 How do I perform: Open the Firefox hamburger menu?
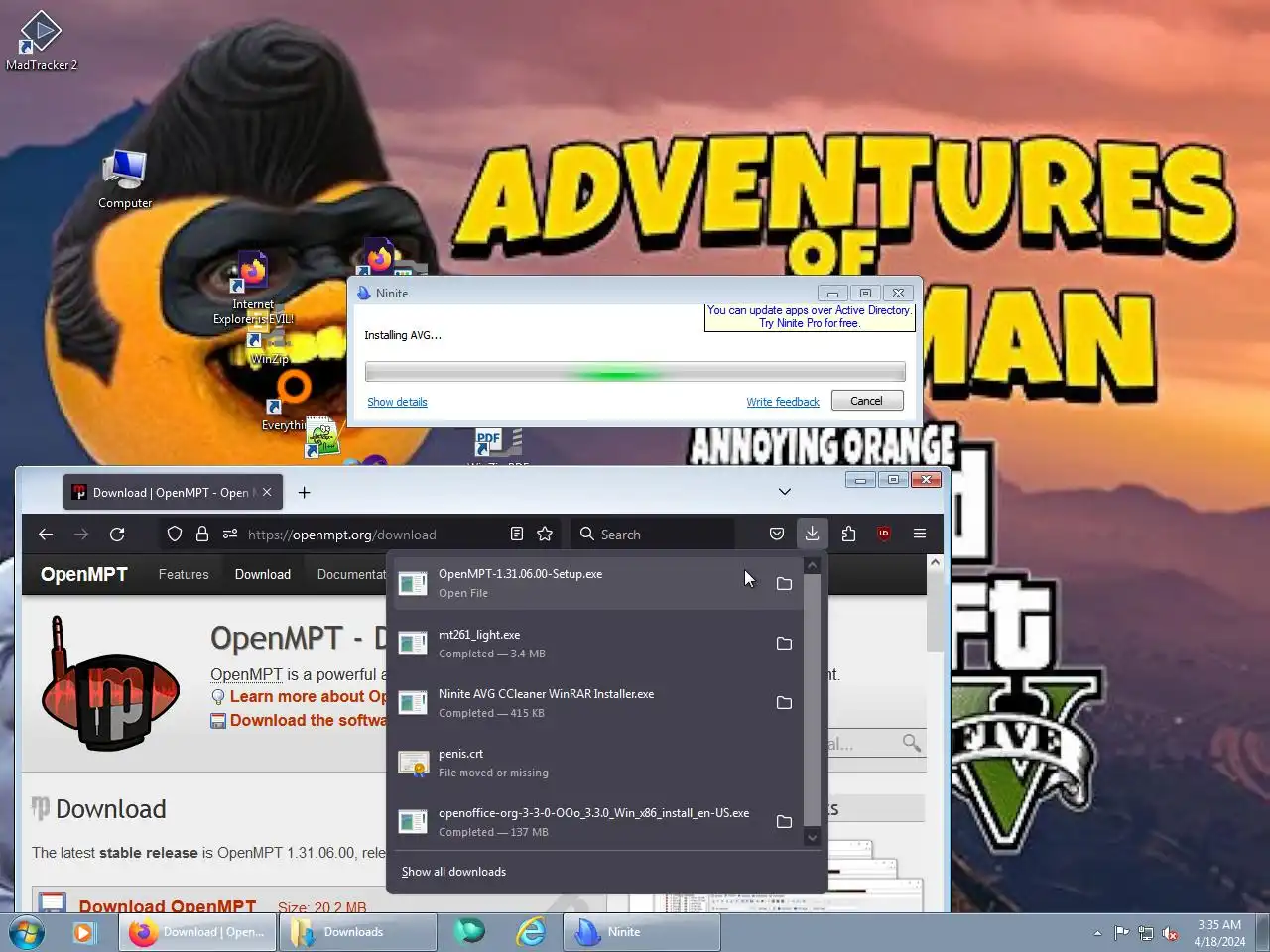920,535
